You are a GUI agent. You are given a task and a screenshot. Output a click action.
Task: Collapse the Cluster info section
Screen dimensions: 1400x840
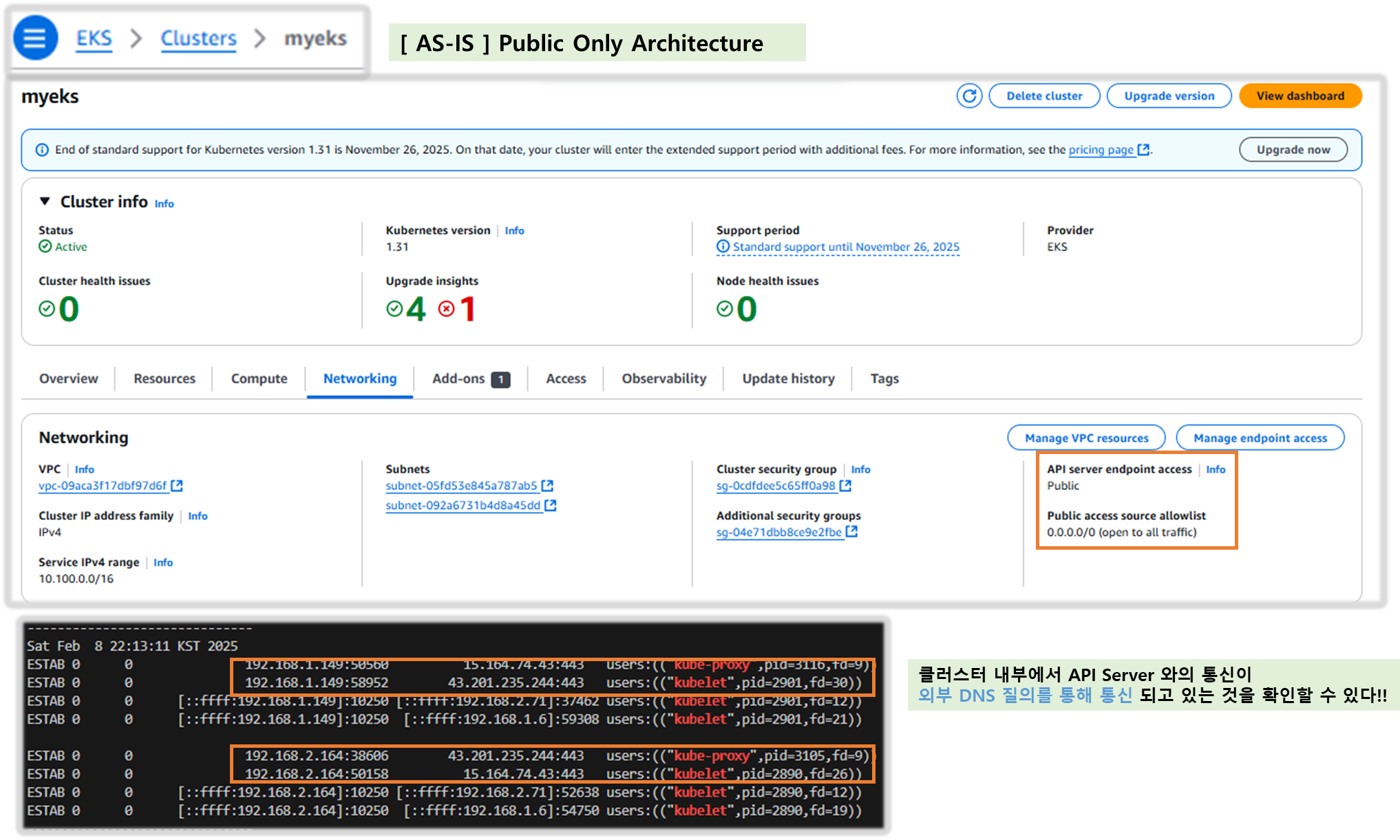(x=45, y=202)
